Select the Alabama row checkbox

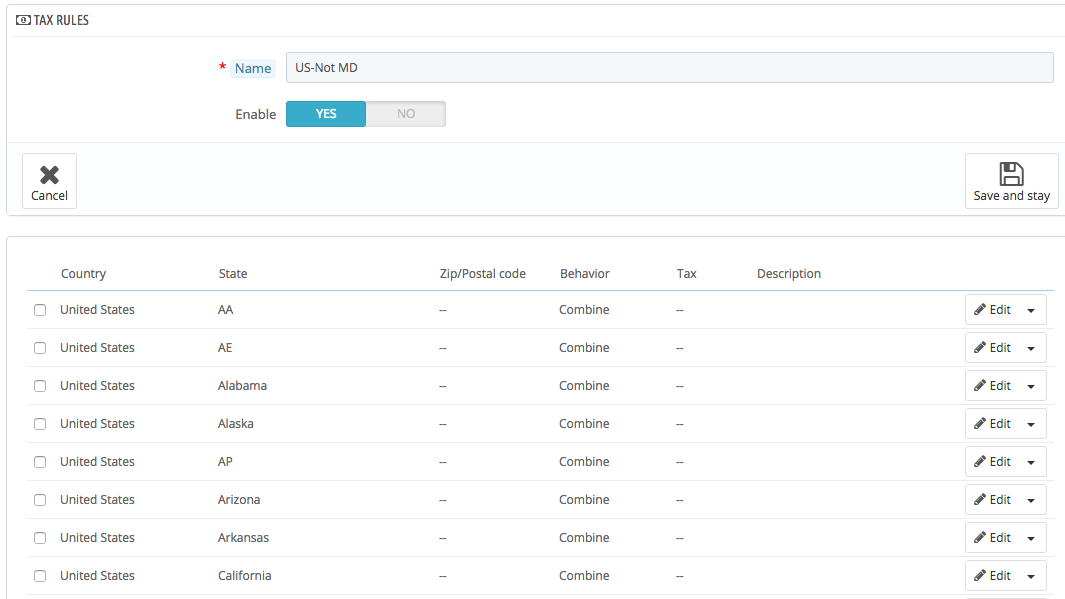[x=40, y=386]
